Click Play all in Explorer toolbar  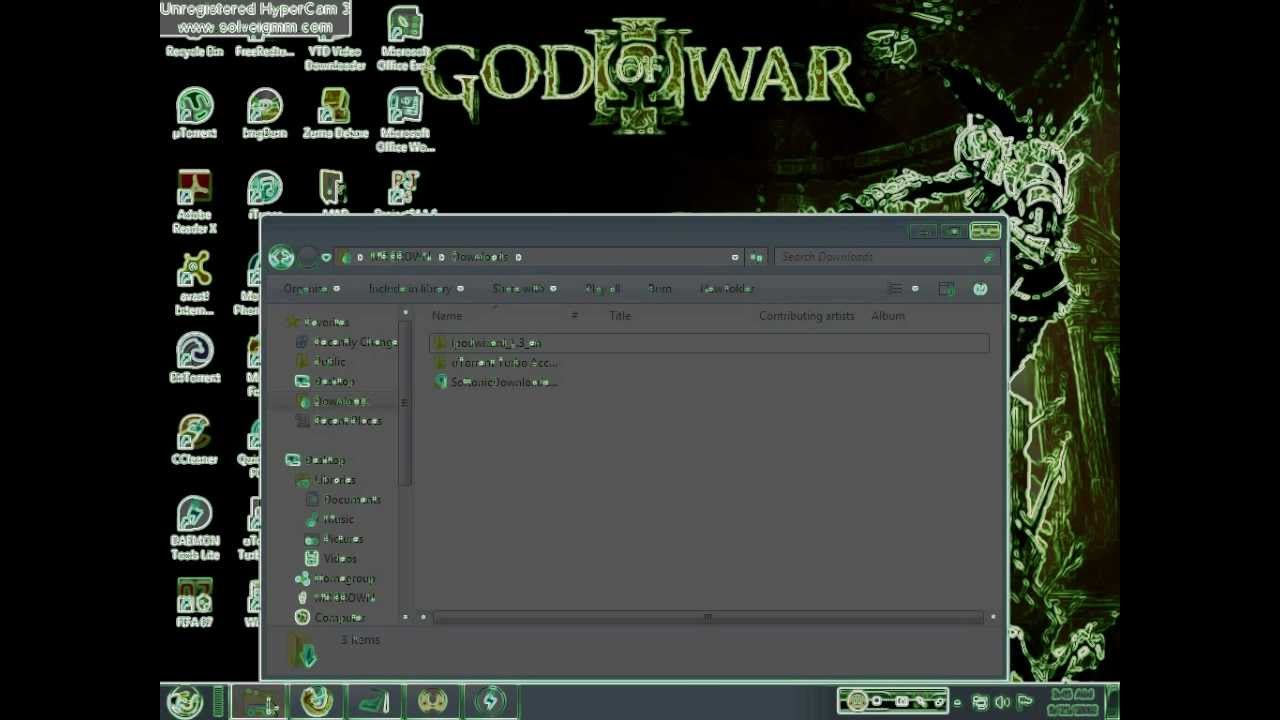tap(602, 289)
